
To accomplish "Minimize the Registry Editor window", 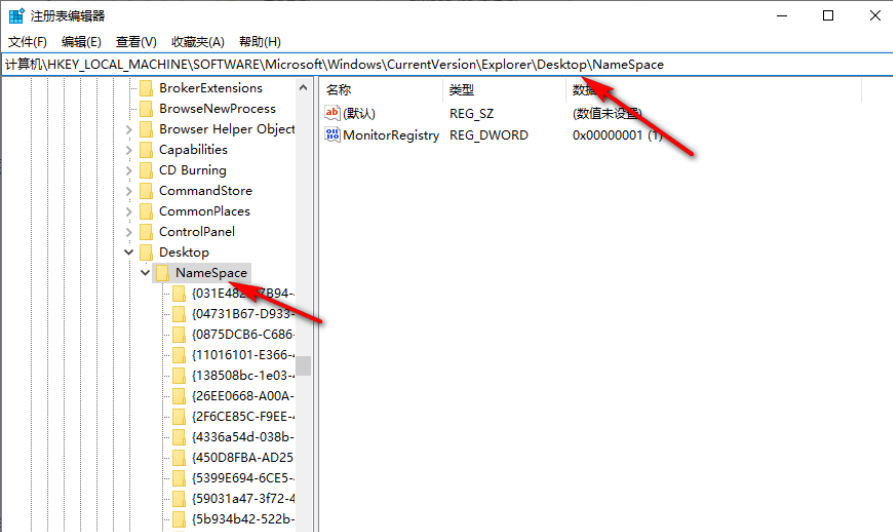I will [782, 15].
